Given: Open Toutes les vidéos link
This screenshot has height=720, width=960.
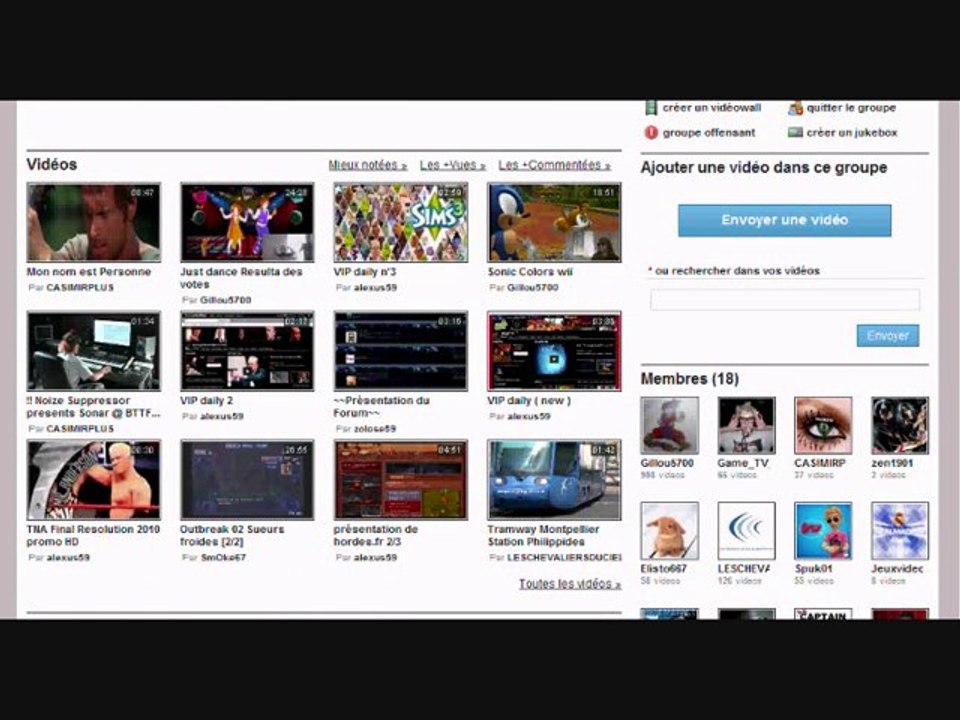Looking at the screenshot, I should click(x=569, y=584).
